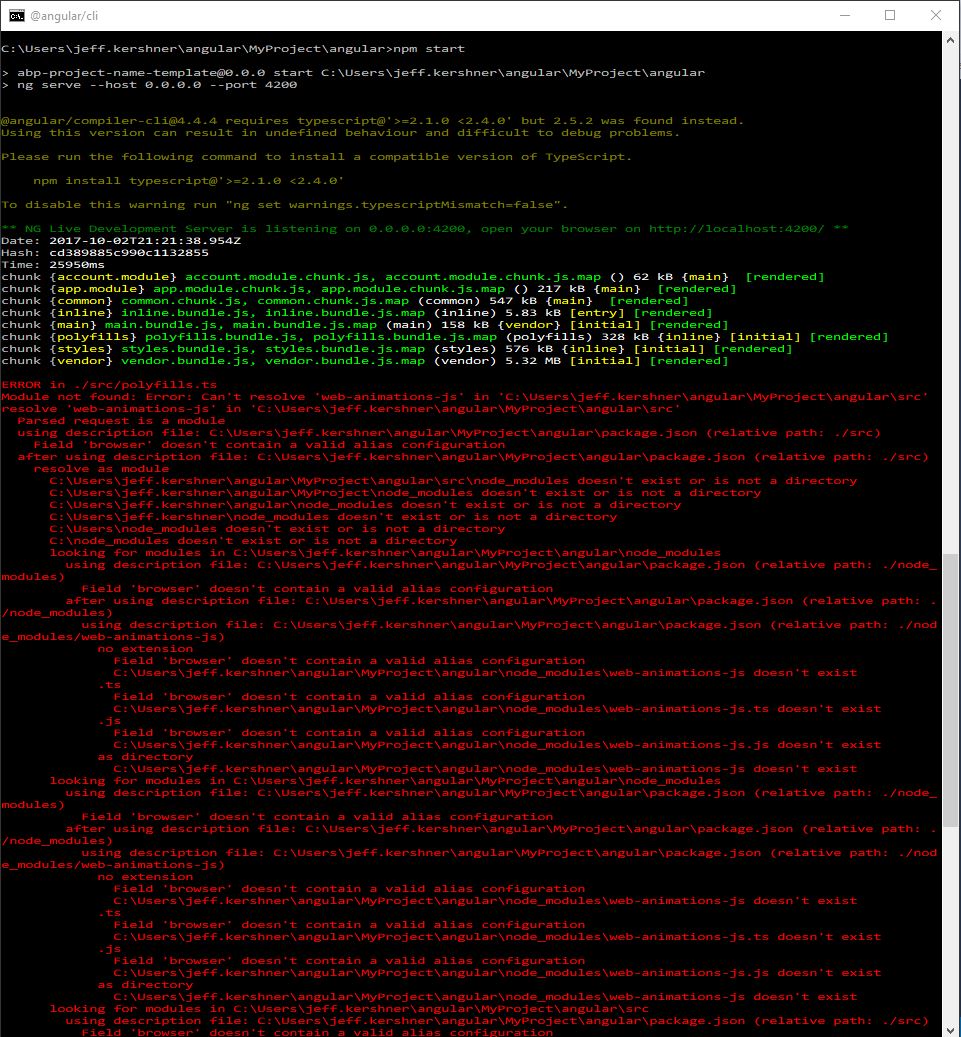961x1037 pixels.
Task: Click the abp-project-name-template start line
Action: pyautogui.click(x=300, y=72)
